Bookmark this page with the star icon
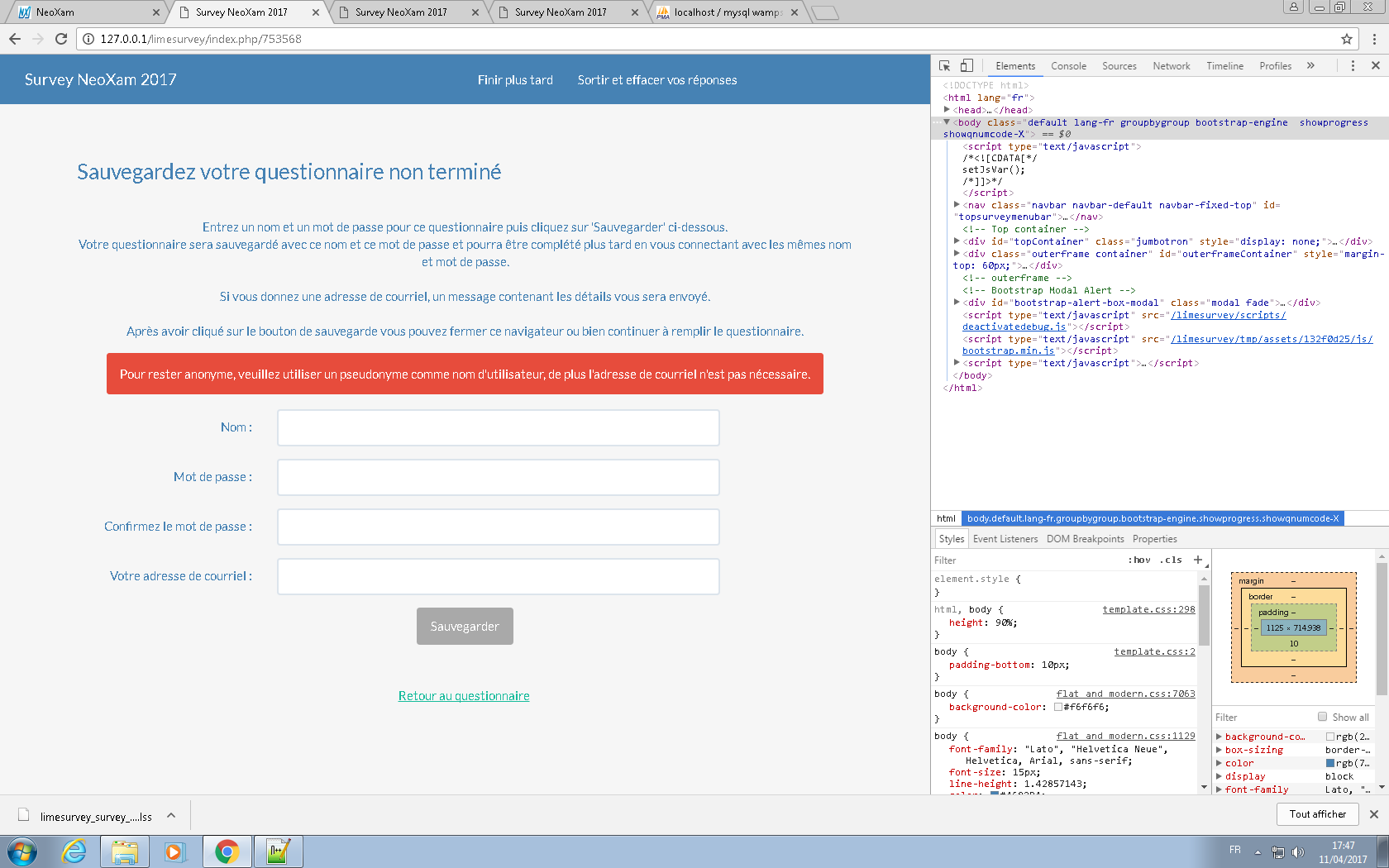 coord(1347,39)
